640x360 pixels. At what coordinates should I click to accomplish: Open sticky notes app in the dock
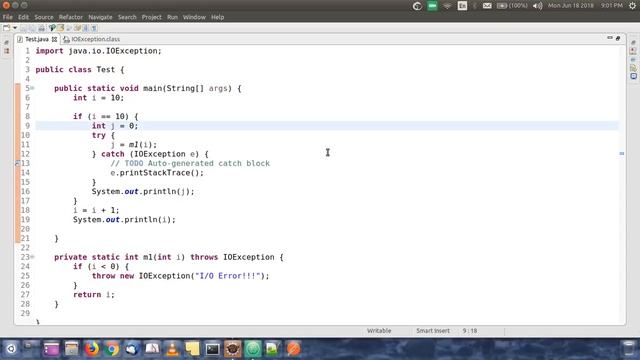click(192, 349)
